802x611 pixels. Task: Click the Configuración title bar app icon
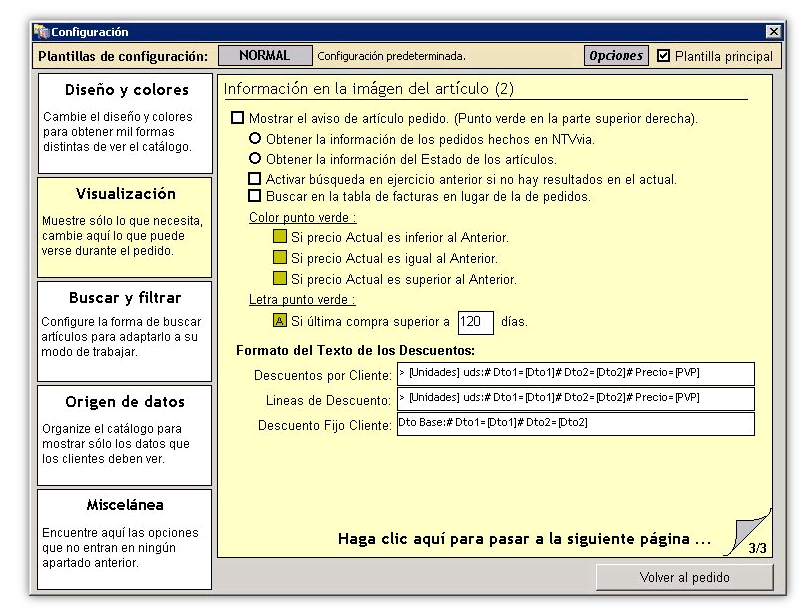41,32
